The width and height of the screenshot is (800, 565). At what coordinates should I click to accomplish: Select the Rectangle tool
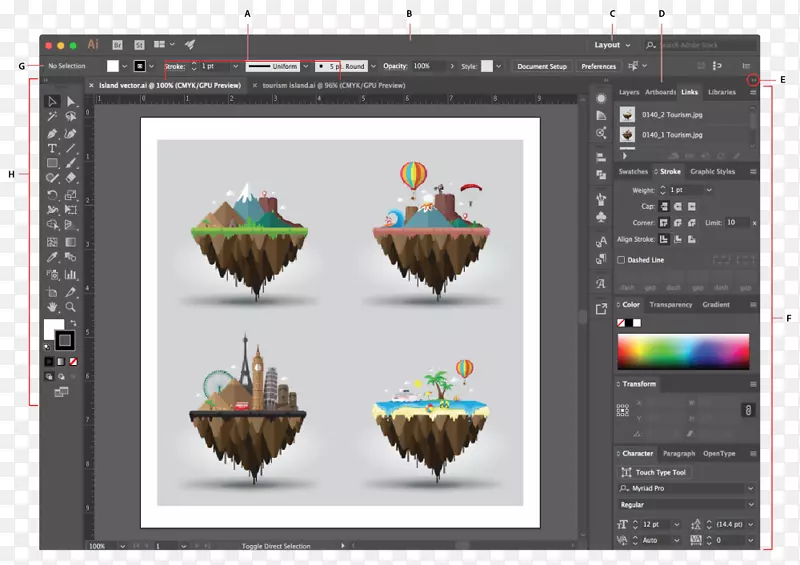click(52, 163)
